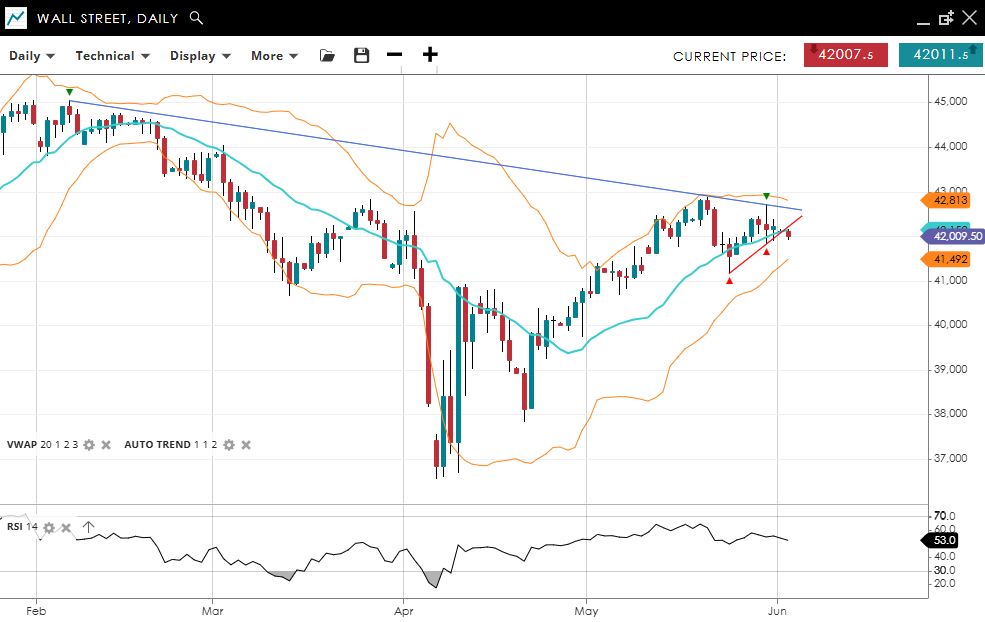Remove the VWAP indicator

point(106,445)
